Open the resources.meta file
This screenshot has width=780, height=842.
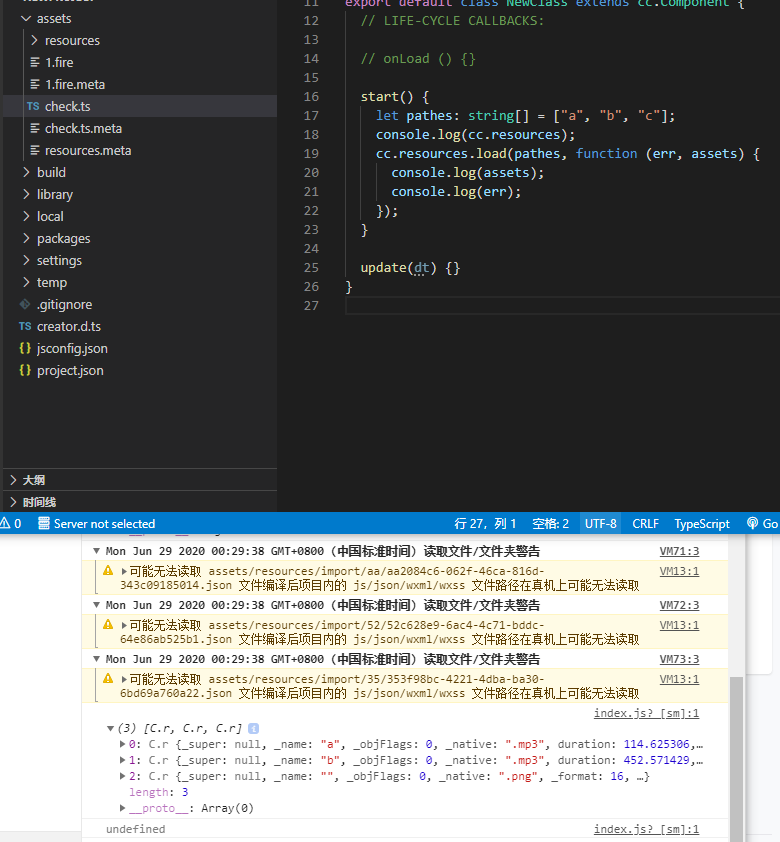point(88,150)
